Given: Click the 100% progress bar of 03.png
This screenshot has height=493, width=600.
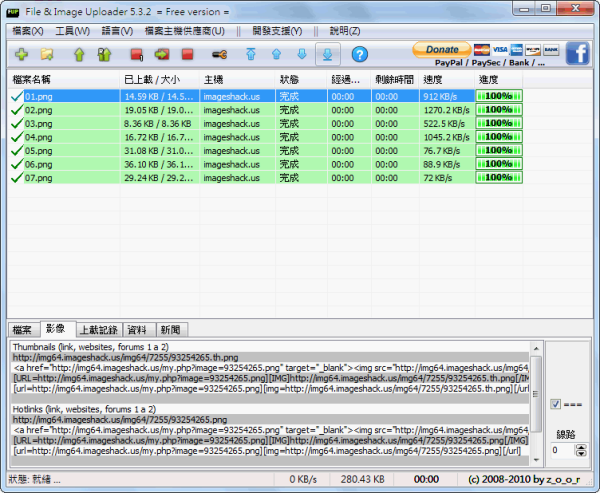Looking at the screenshot, I should [498, 123].
